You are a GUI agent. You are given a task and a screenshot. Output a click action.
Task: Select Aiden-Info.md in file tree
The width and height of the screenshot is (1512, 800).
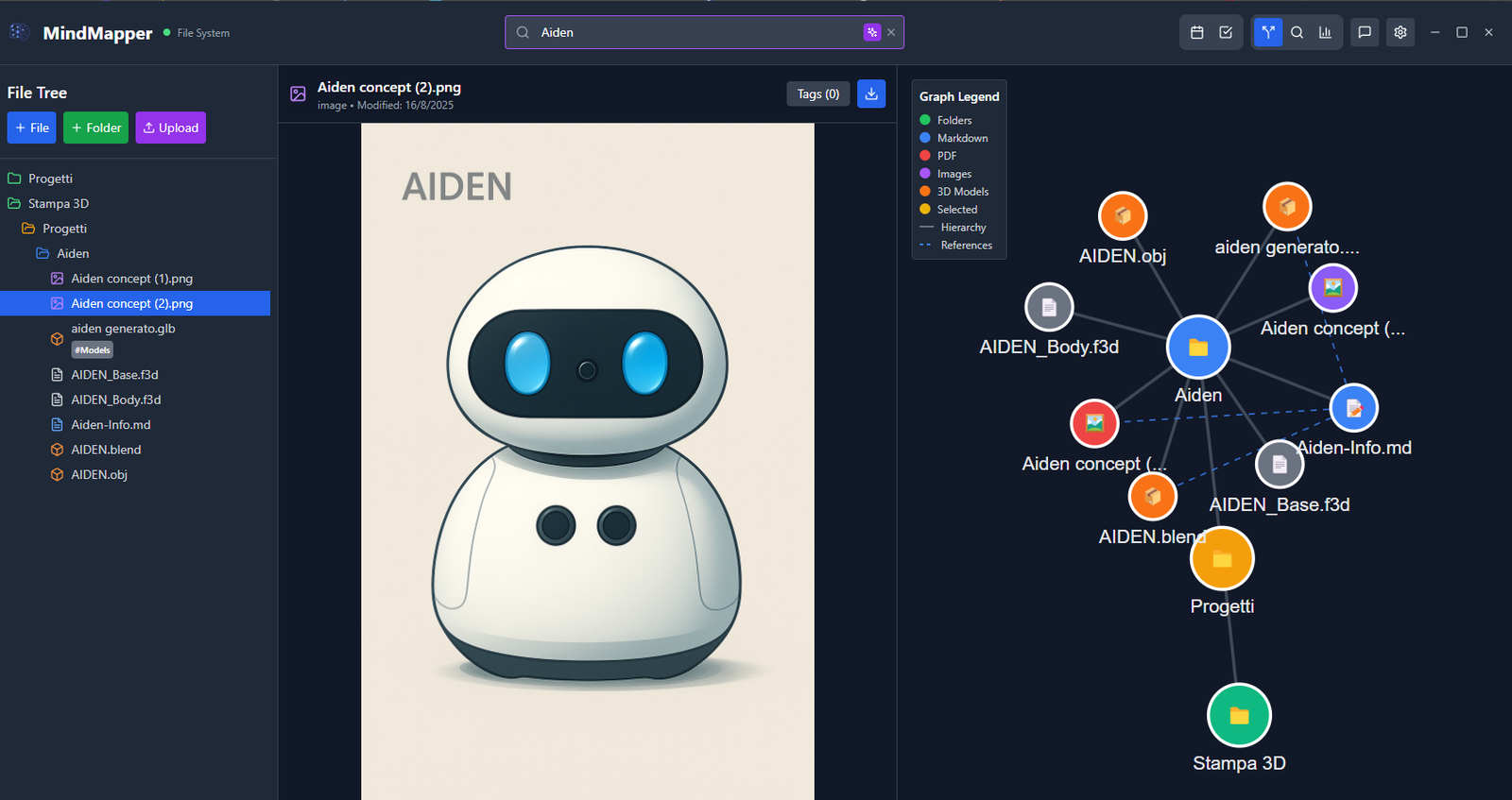(x=111, y=425)
